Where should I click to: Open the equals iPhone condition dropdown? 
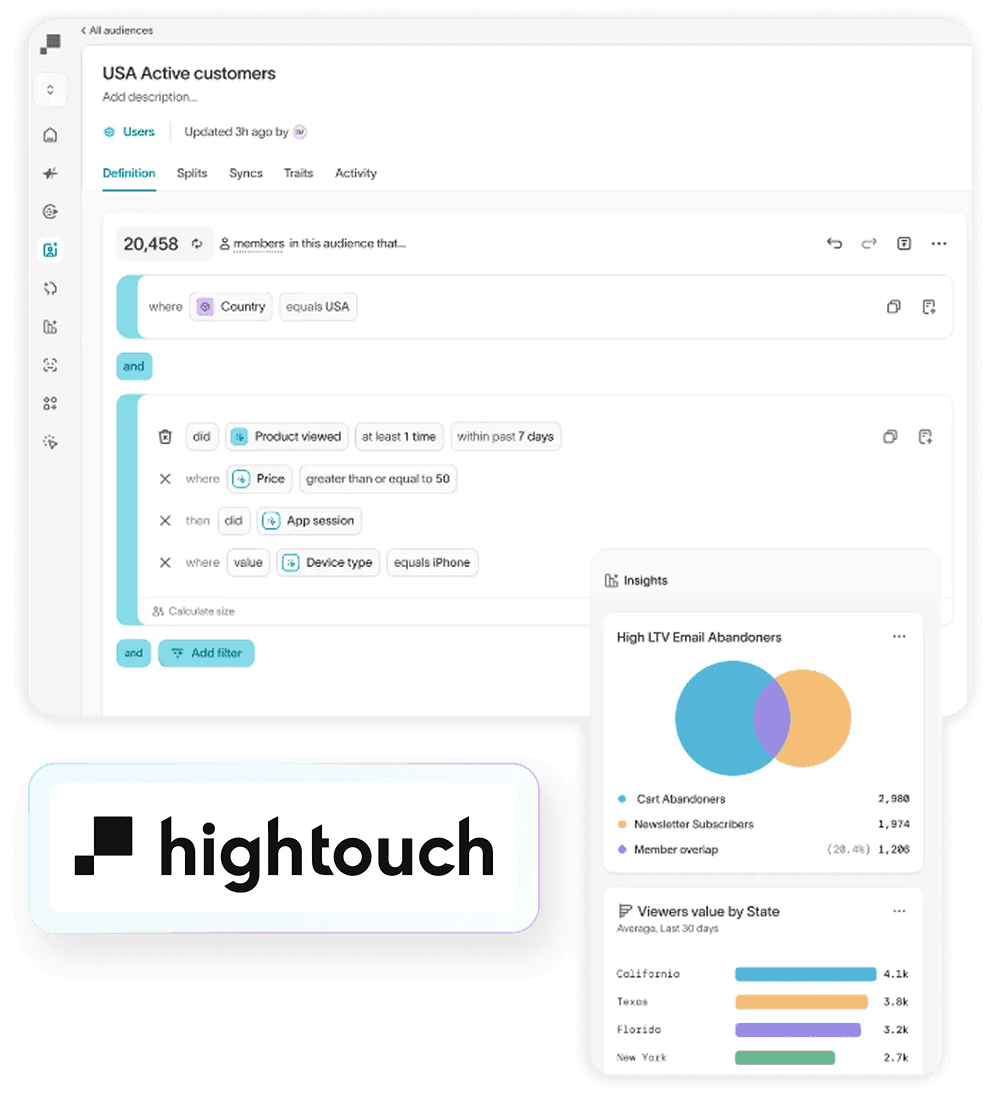click(x=432, y=563)
